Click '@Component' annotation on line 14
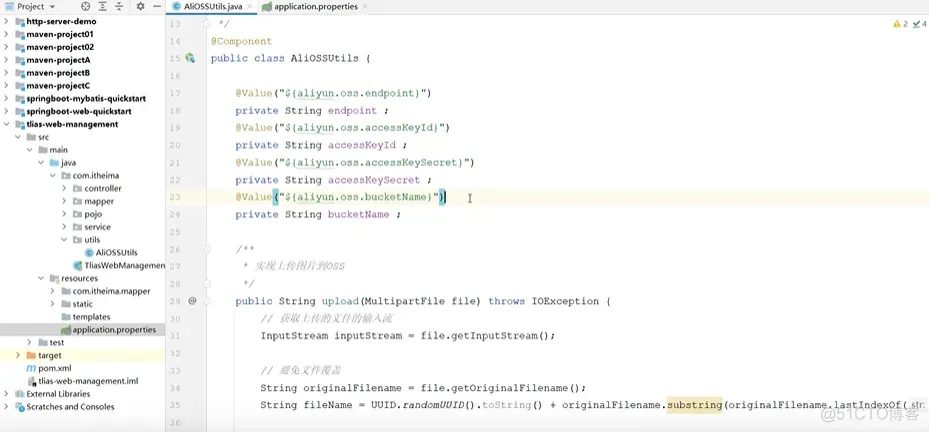Screen dimensions: 929x432 [241, 41]
